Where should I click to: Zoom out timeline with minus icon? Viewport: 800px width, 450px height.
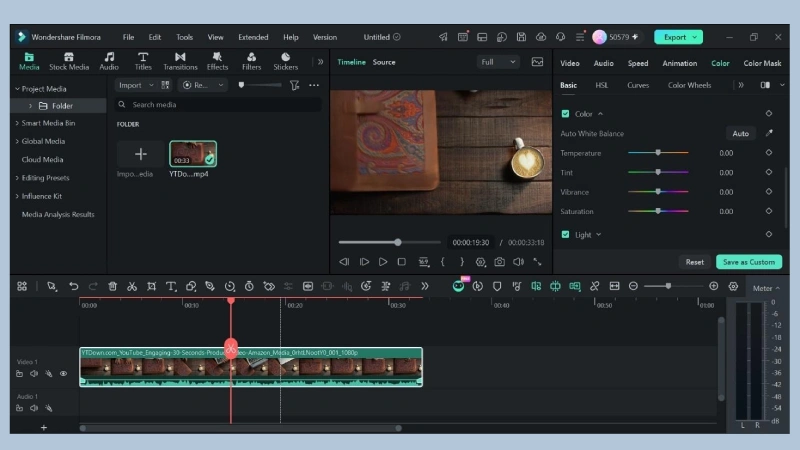[x=633, y=286]
